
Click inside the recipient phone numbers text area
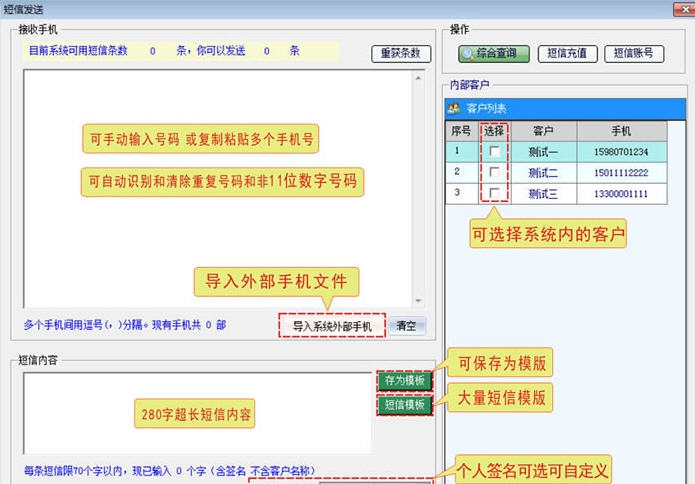pyautogui.click(x=218, y=189)
